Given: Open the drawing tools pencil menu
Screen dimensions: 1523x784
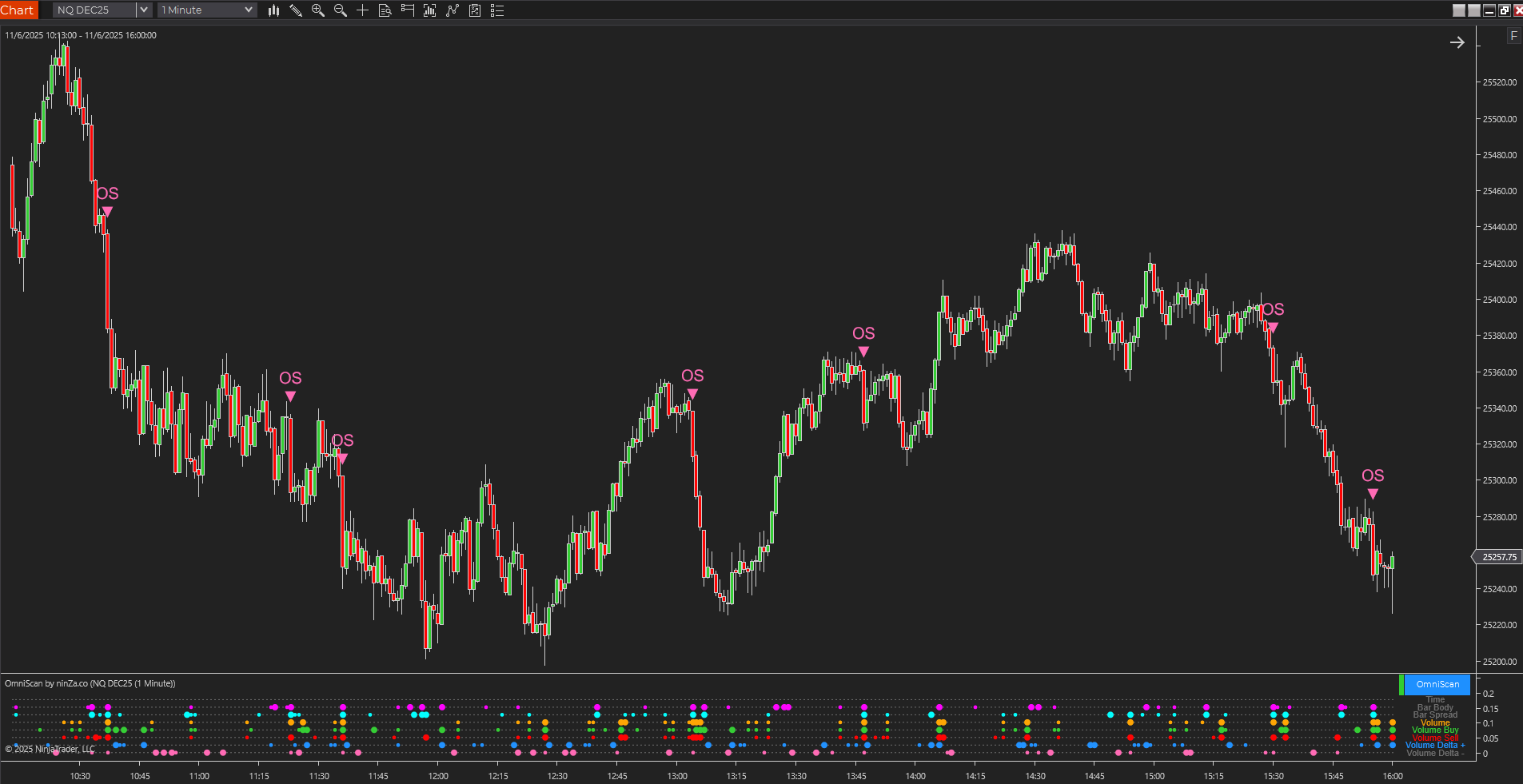Looking at the screenshot, I should tap(296, 10).
